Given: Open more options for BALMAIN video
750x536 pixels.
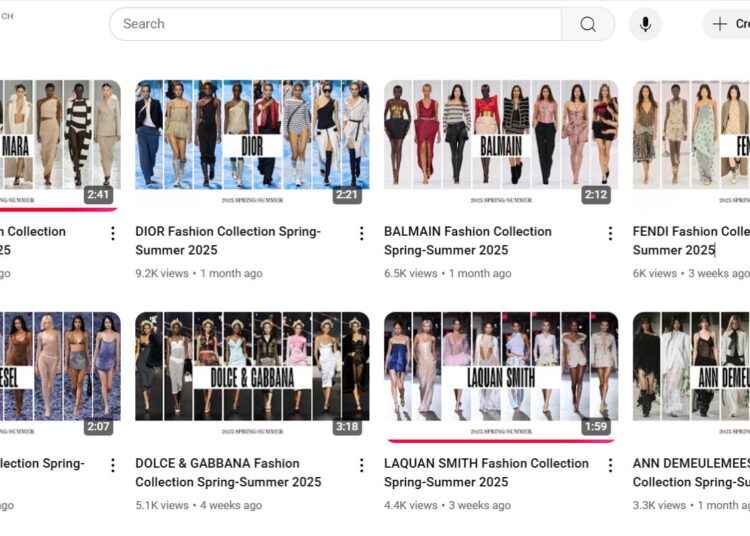Looking at the screenshot, I should click(610, 233).
